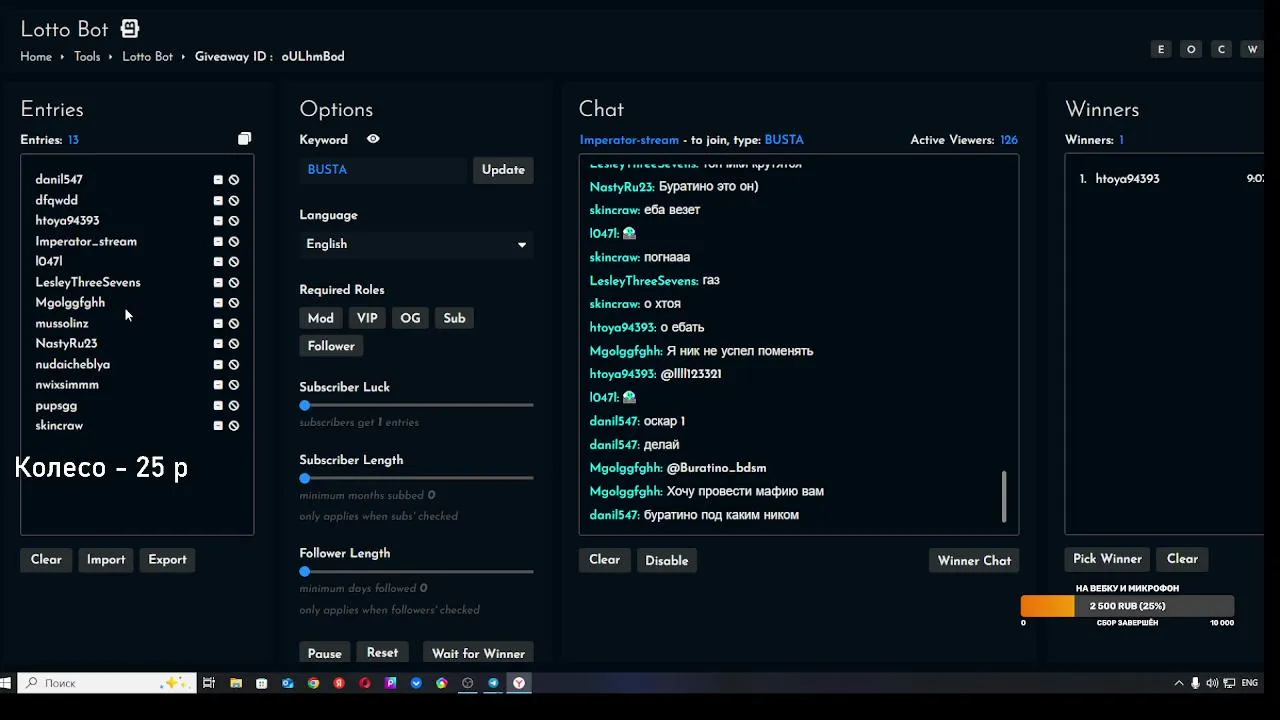
Task: Remove Imperator_stream entry with minus icon
Action: pos(218,242)
